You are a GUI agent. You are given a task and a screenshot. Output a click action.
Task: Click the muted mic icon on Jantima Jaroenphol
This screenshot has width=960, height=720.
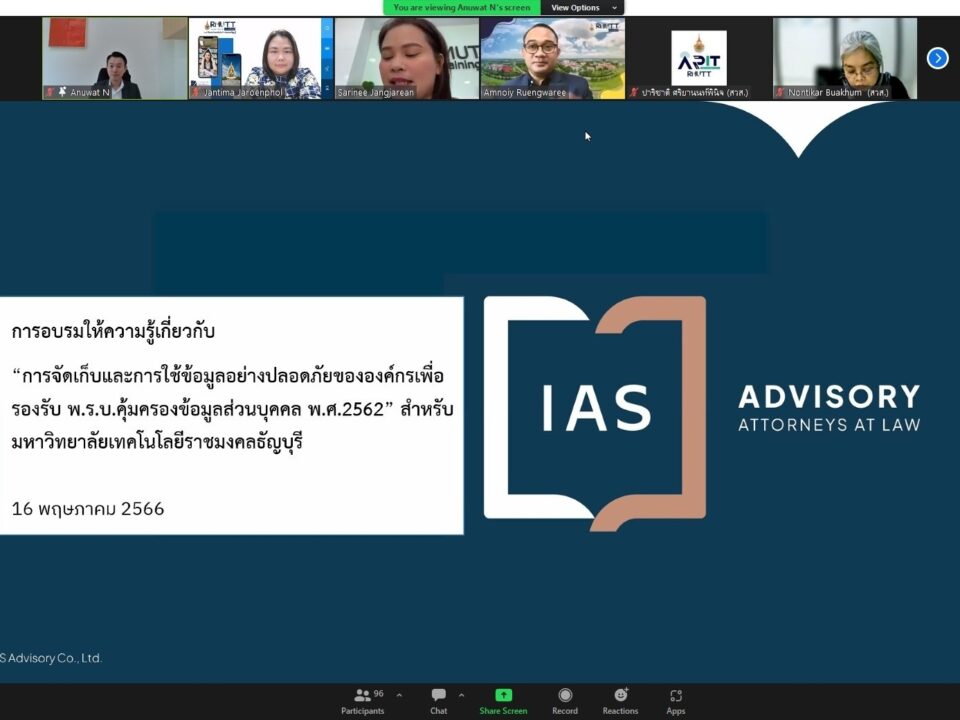(x=196, y=92)
